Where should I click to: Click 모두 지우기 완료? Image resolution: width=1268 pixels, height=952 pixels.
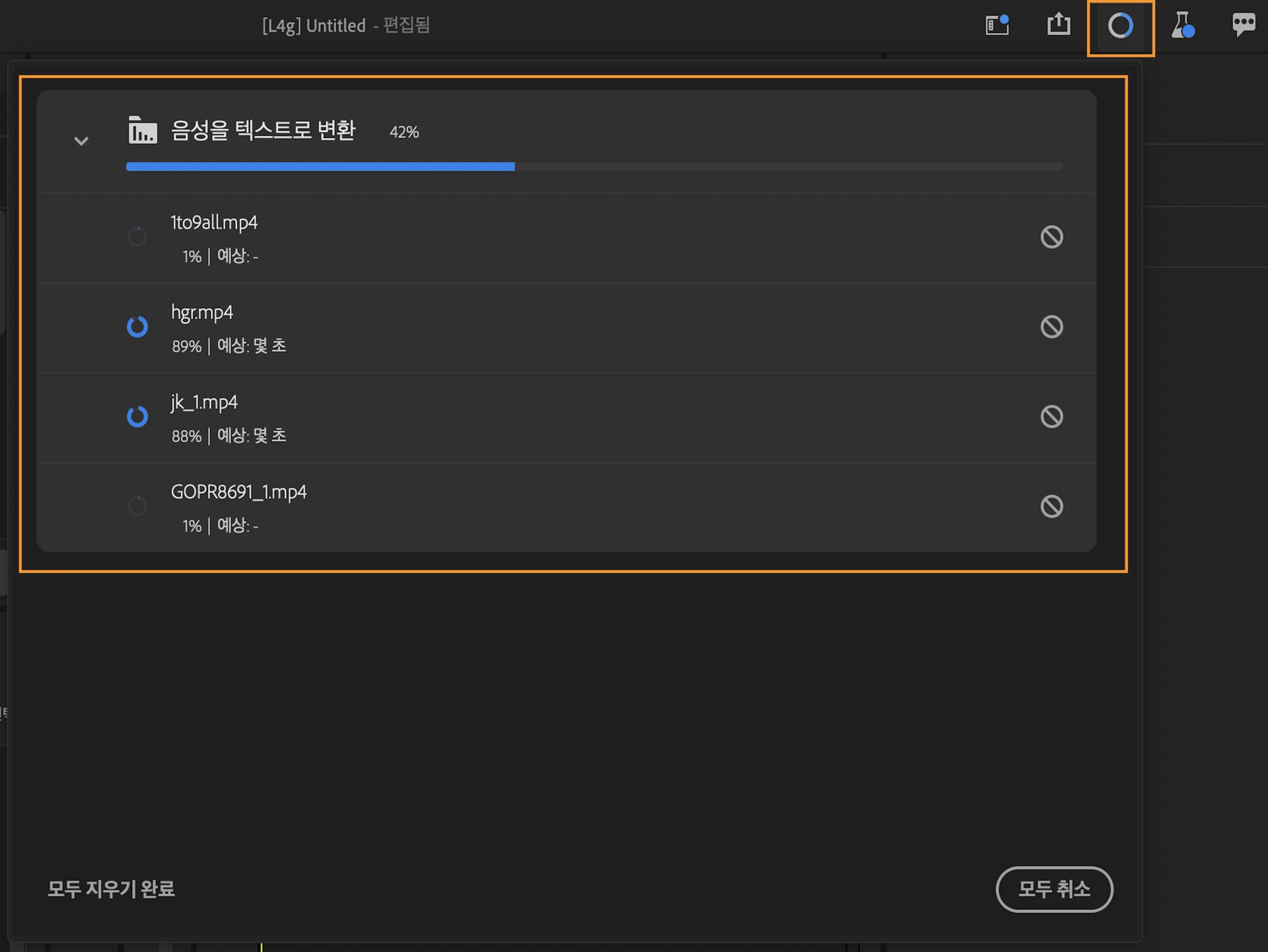(111, 889)
